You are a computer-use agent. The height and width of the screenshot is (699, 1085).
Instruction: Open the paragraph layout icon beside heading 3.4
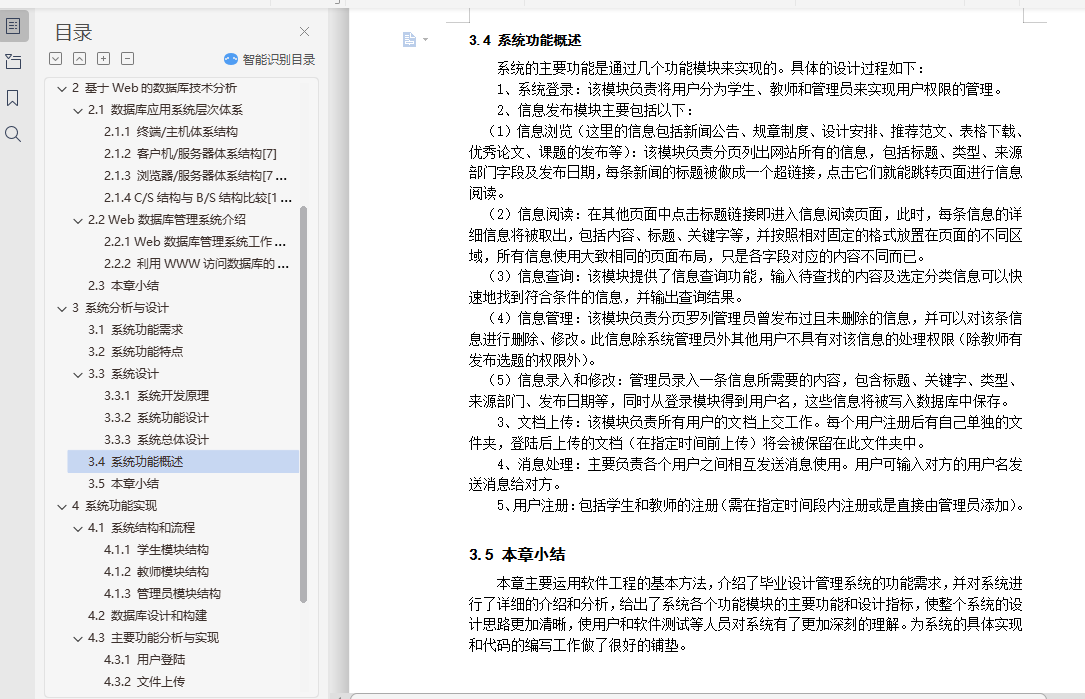[409, 39]
